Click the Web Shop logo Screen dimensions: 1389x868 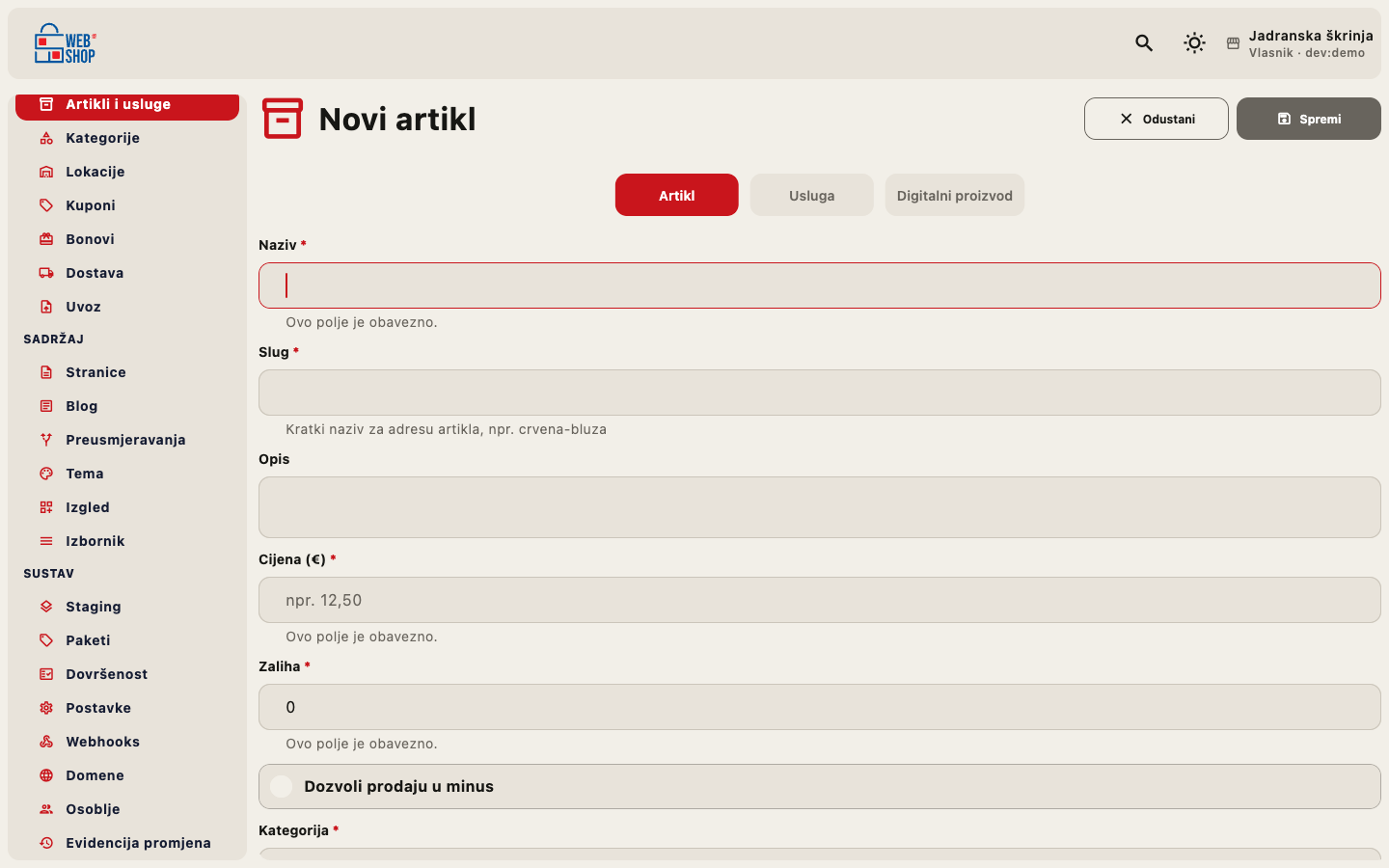(x=65, y=43)
